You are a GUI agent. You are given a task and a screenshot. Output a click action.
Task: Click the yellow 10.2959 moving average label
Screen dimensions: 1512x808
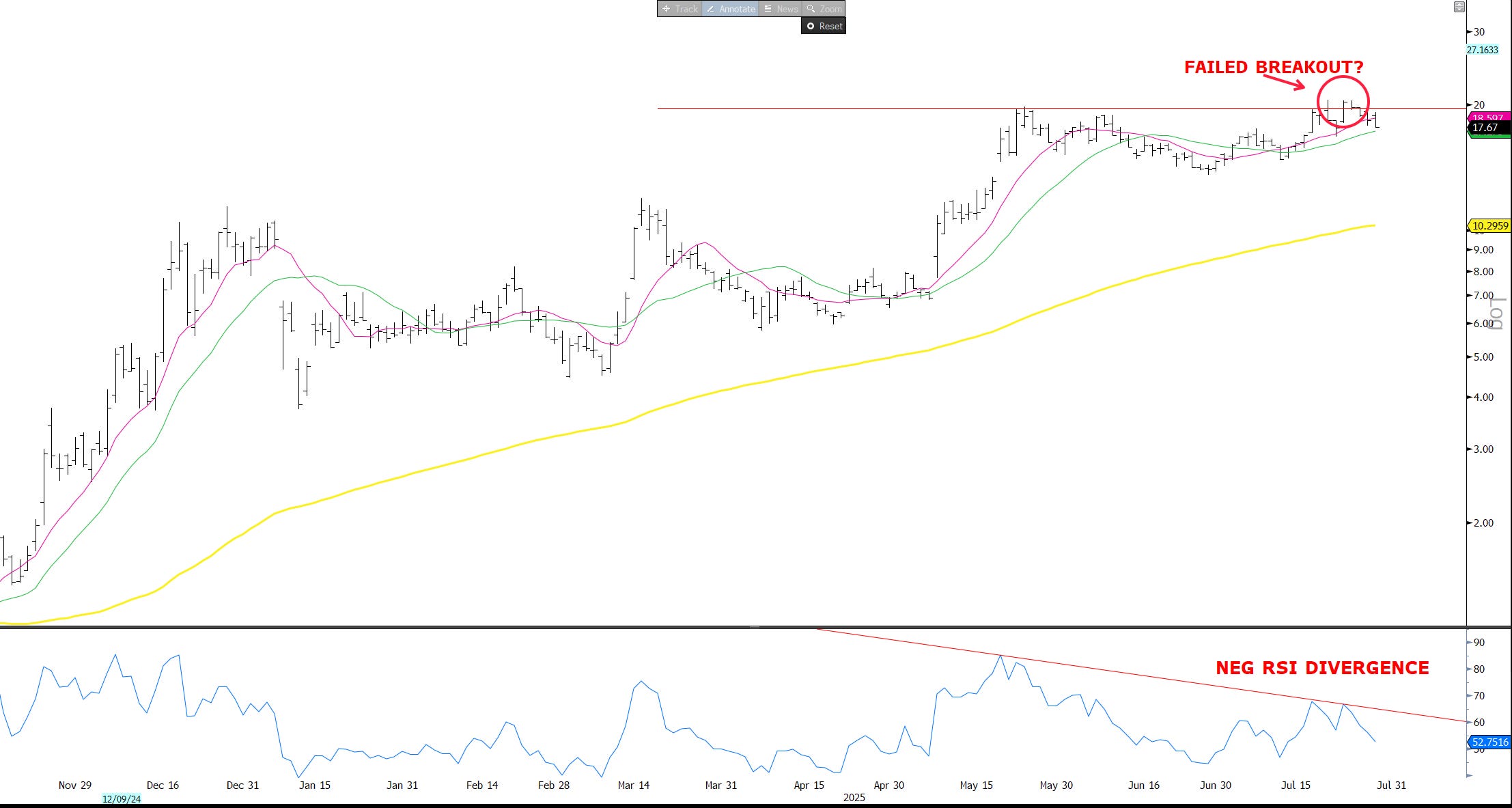(x=1489, y=225)
